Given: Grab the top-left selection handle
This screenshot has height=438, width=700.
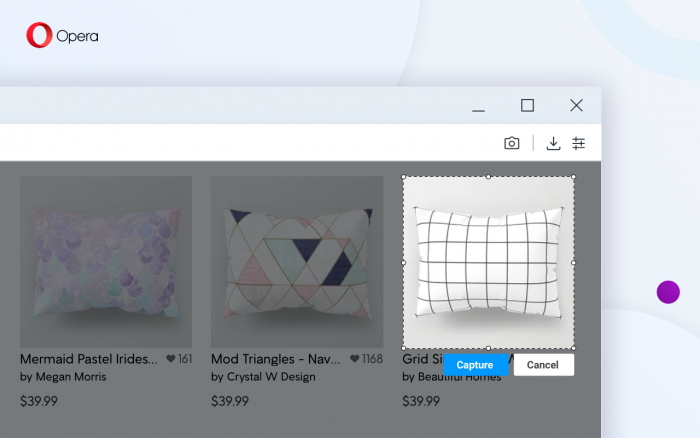Looking at the screenshot, I should [x=404, y=177].
